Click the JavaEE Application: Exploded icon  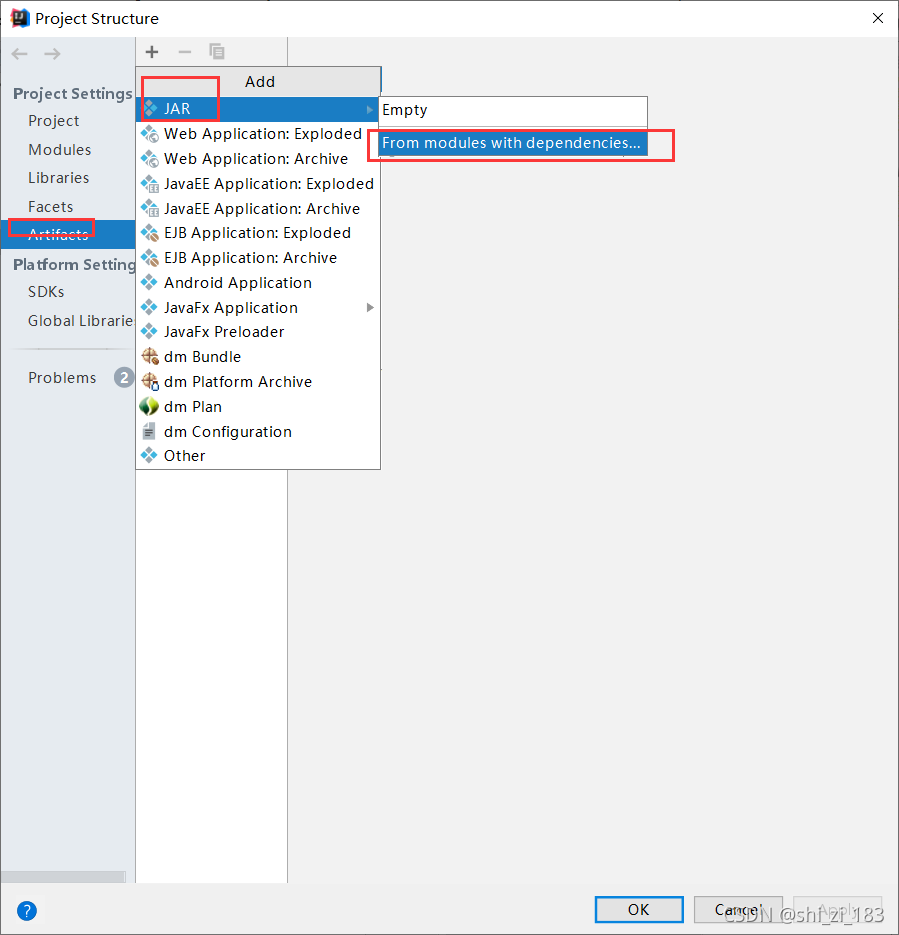point(150,184)
